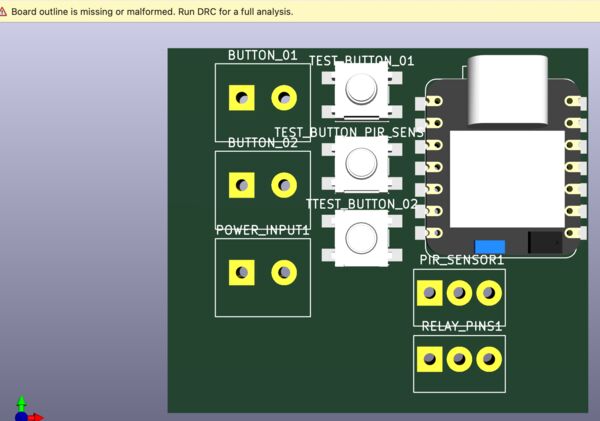Click the PIR_SENSOR1 silkscreen label
Screen dimensions: 600x421
point(461,260)
